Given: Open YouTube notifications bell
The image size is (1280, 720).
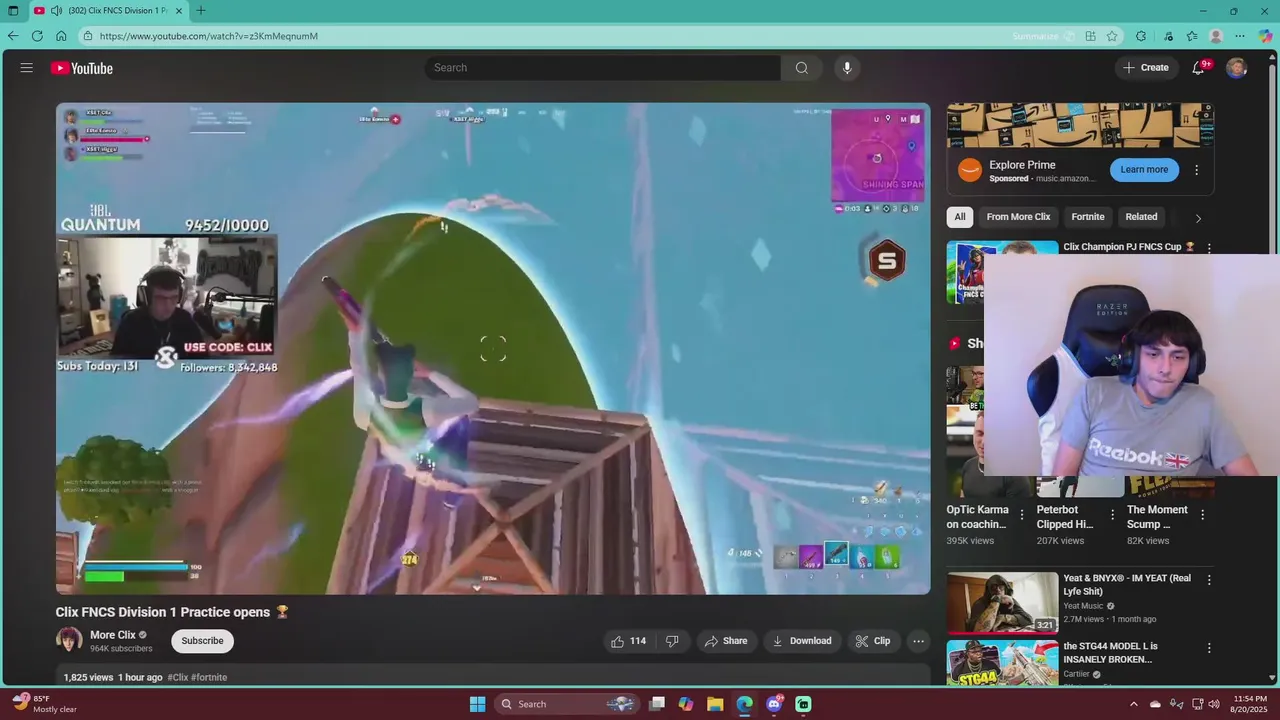Looking at the screenshot, I should pos(1198,68).
